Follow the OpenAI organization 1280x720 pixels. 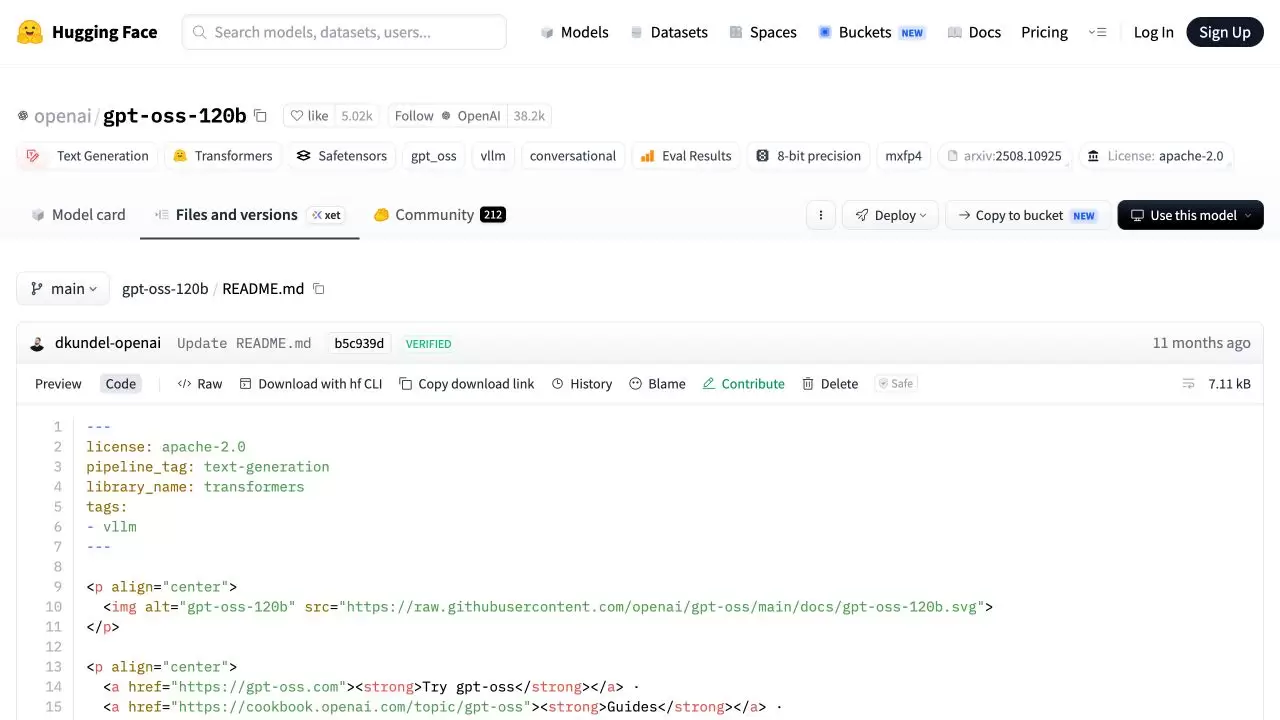point(447,116)
